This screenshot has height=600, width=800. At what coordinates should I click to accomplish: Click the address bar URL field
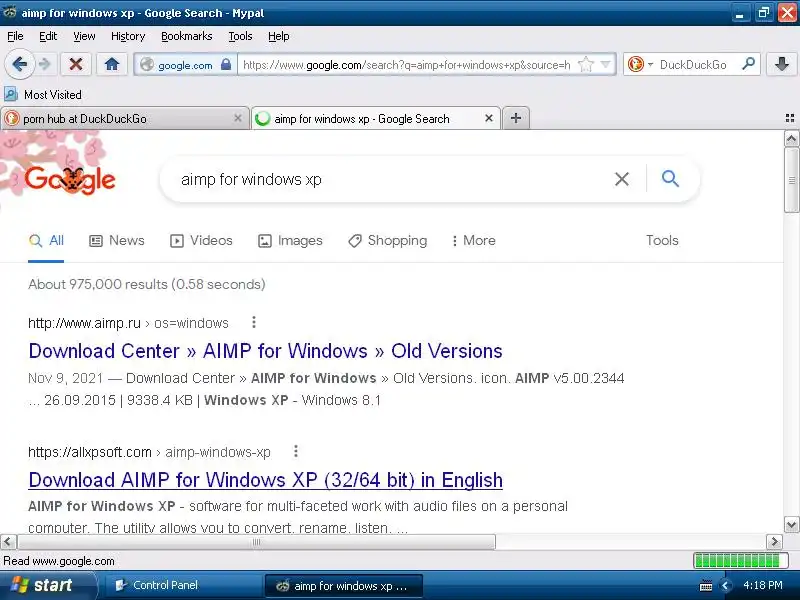406,65
